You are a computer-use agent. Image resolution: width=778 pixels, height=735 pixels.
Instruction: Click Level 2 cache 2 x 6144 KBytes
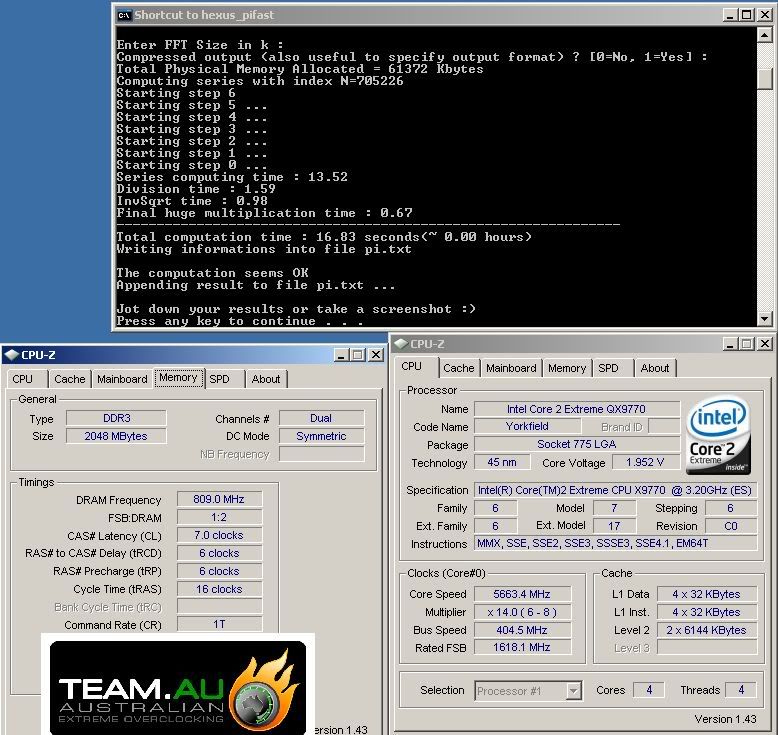(707, 630)
